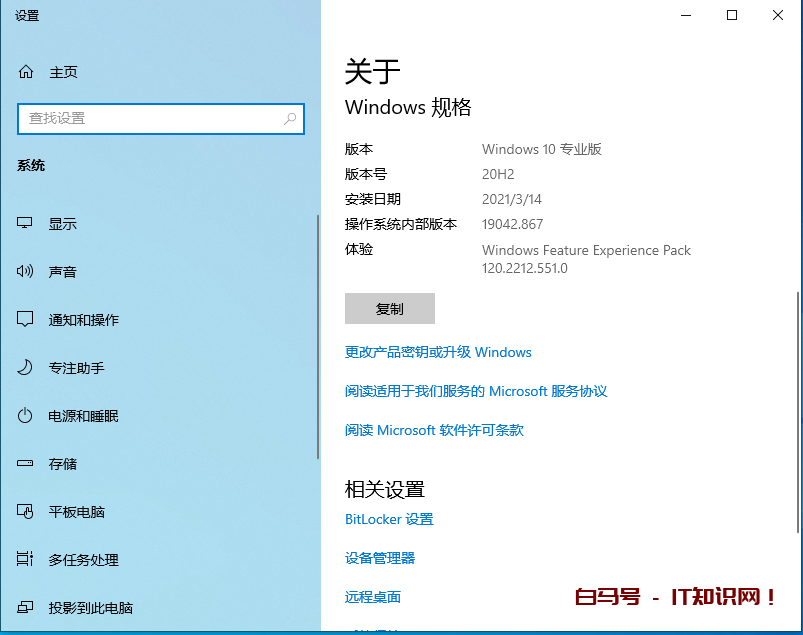Open 更改产品密钥或升级 Windows link

click(438, 352)
